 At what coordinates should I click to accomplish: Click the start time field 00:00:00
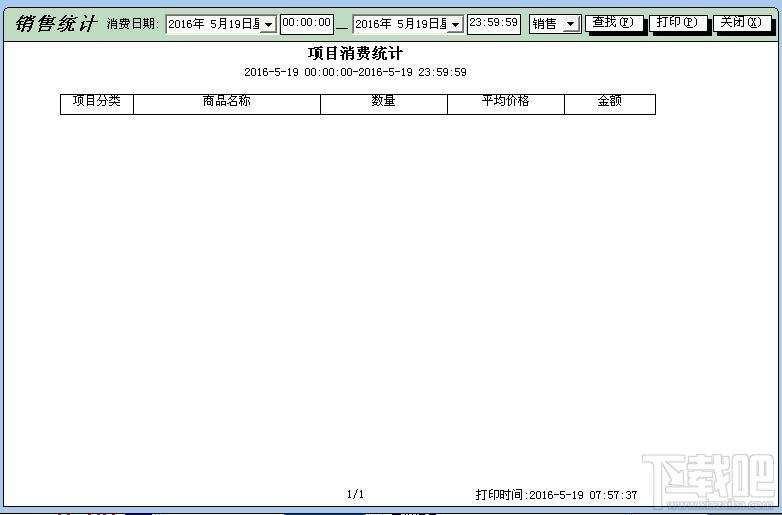click(x=307, y=23)
